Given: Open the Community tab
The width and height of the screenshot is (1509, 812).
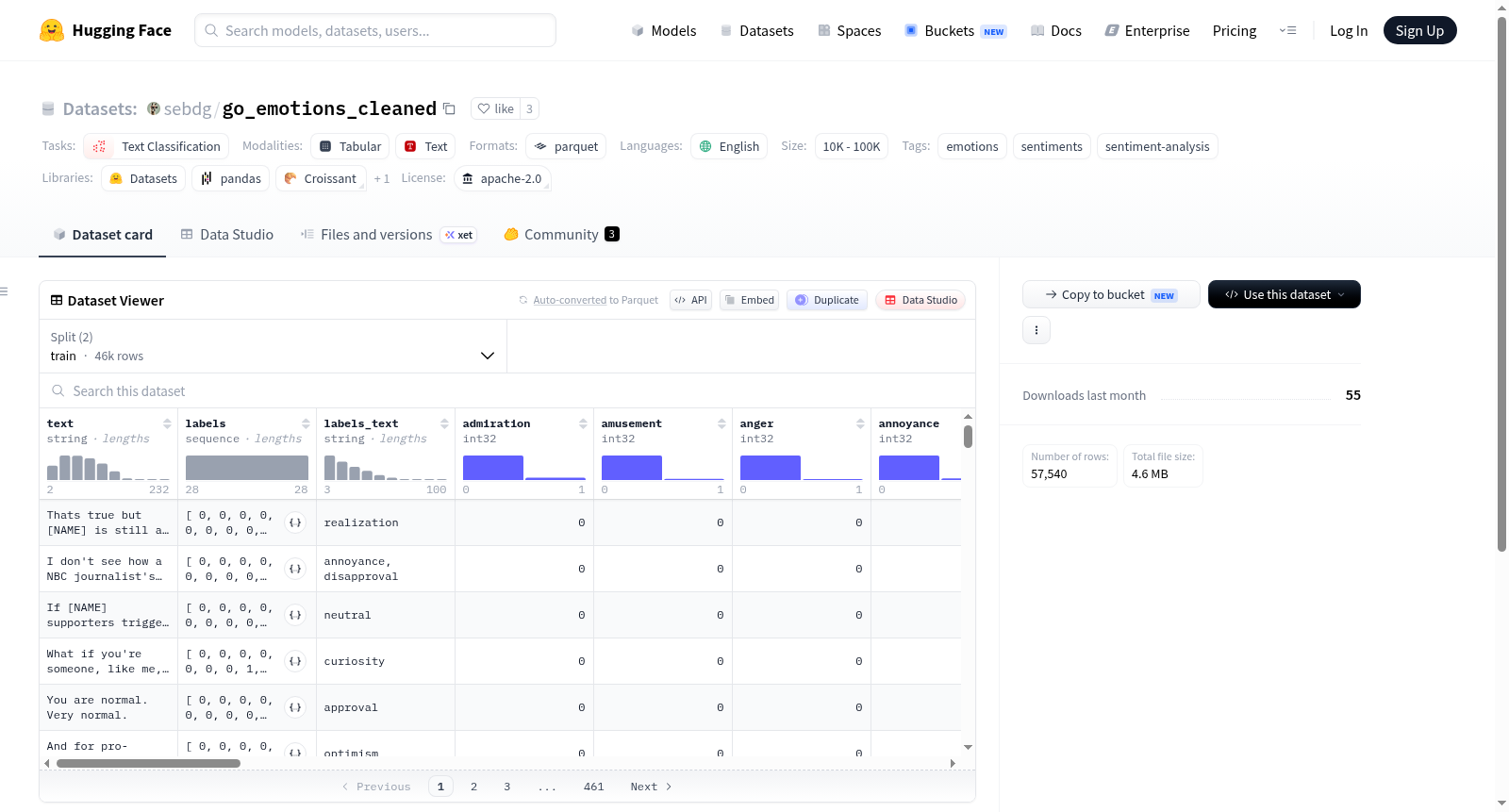Looking at the screenshot, I should 561,235.
